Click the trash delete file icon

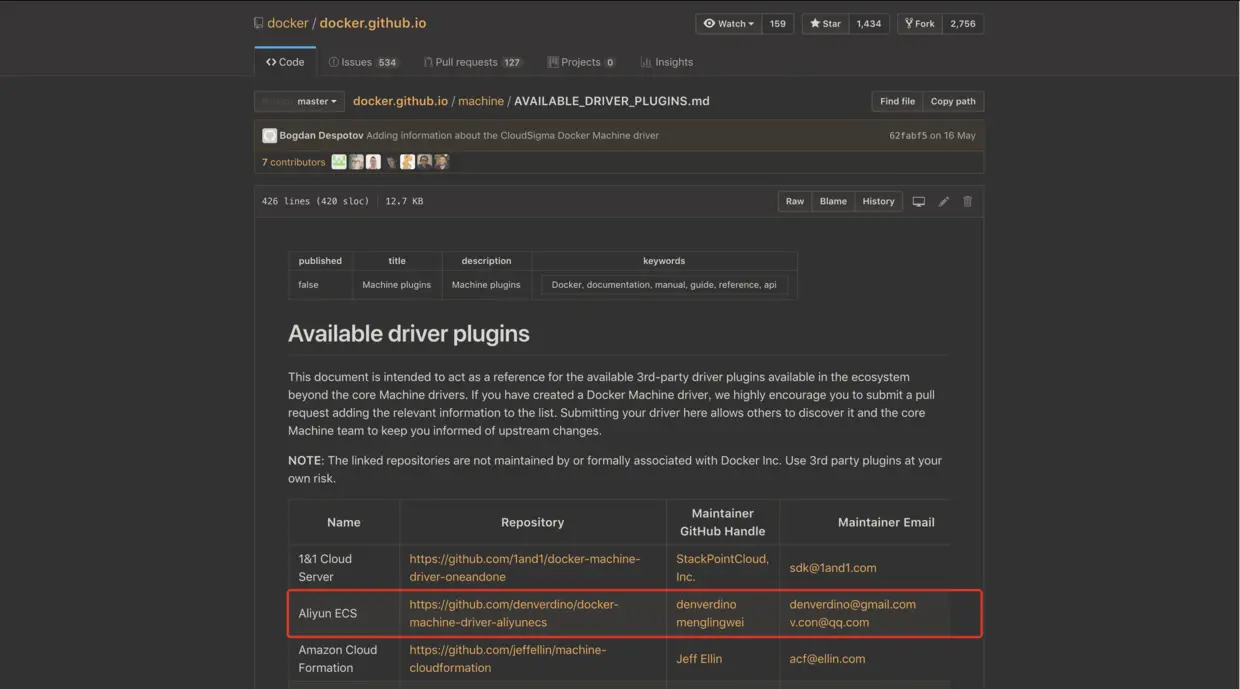point(967,201)
